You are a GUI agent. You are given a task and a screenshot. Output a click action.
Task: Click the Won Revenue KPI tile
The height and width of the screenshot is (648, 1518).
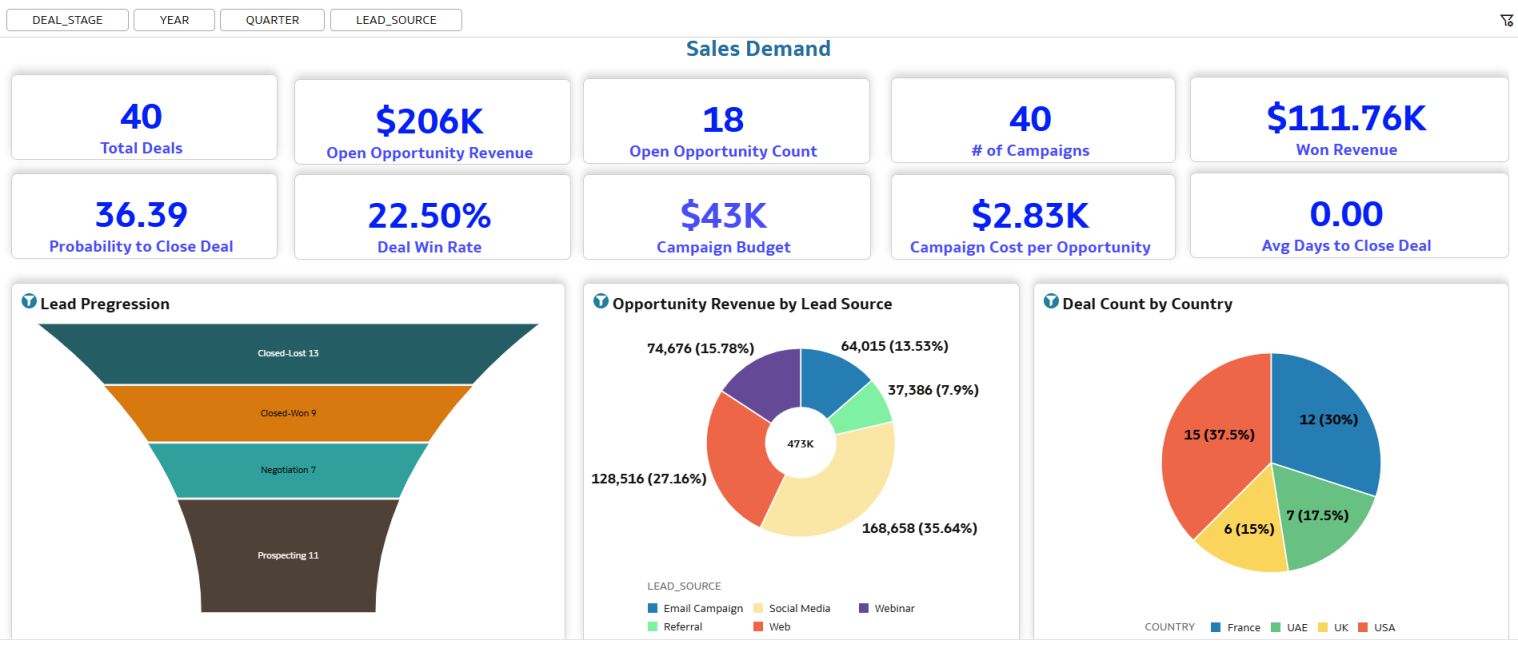pyautogui.click(x=1347, y=120)
